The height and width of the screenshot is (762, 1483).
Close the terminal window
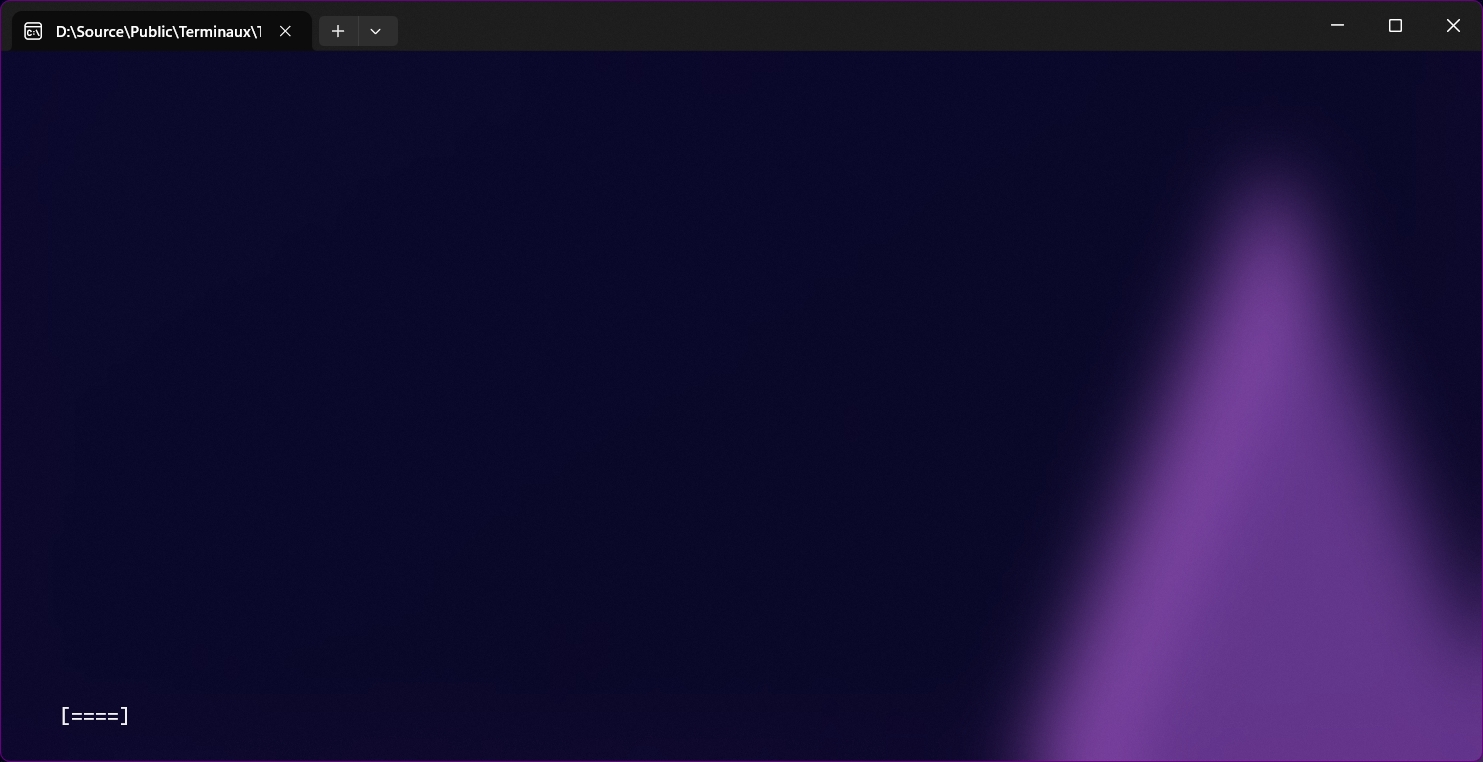pyautogui.click(x=1453, y=25)
